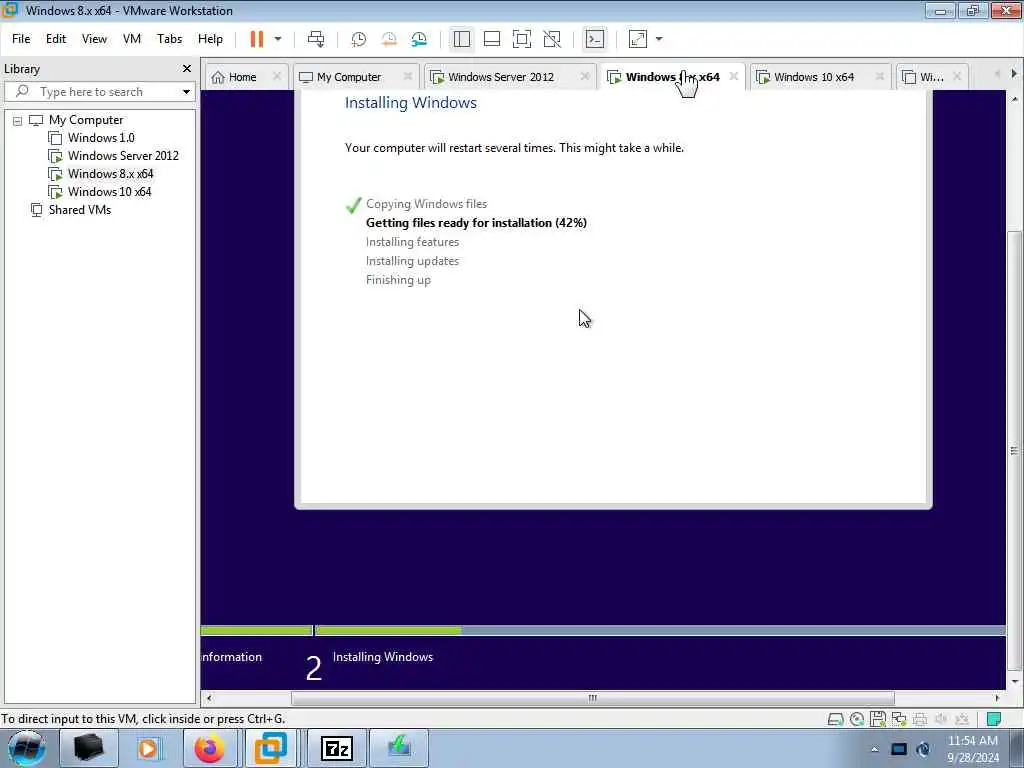Click the VMware Workstation taskbar icon
1024x768 pixels.
pyautogui.click(x=270, y=748)
